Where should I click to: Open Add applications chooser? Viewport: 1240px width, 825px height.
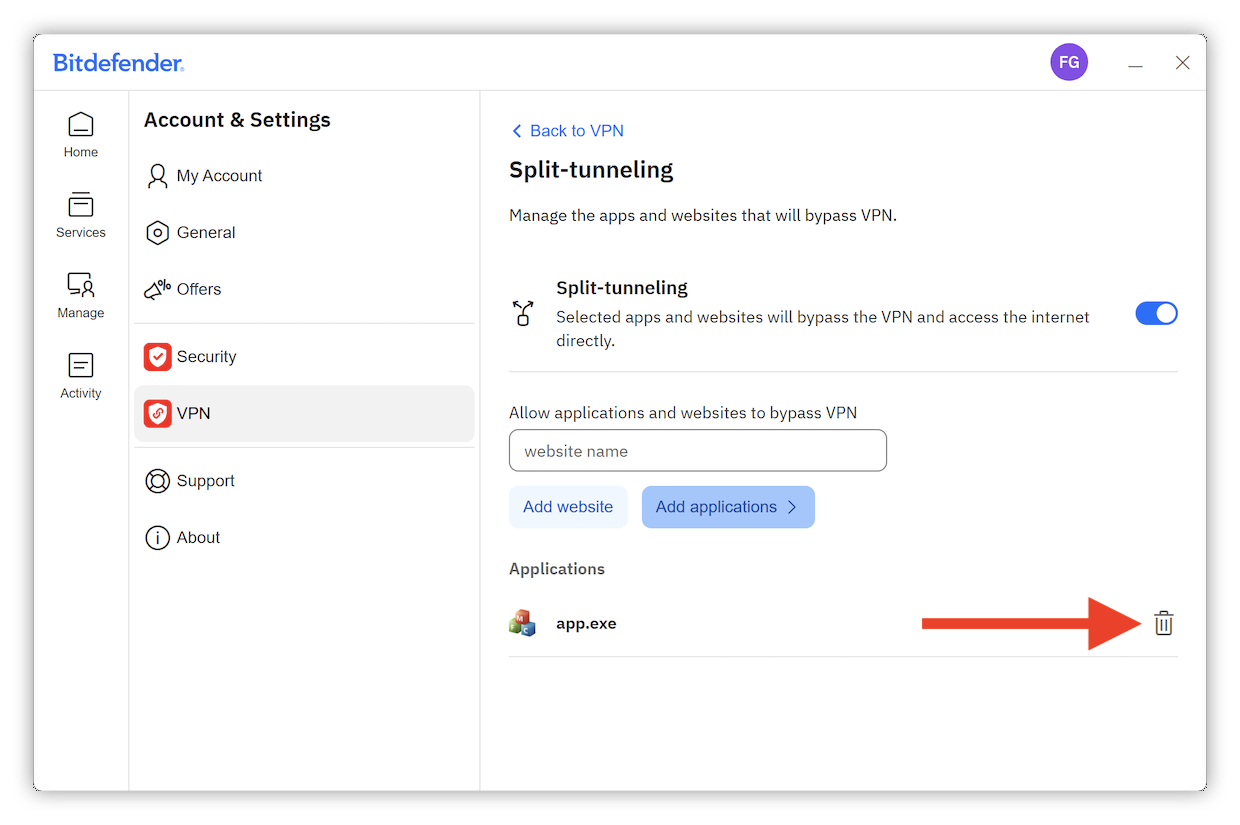[728, 507]
